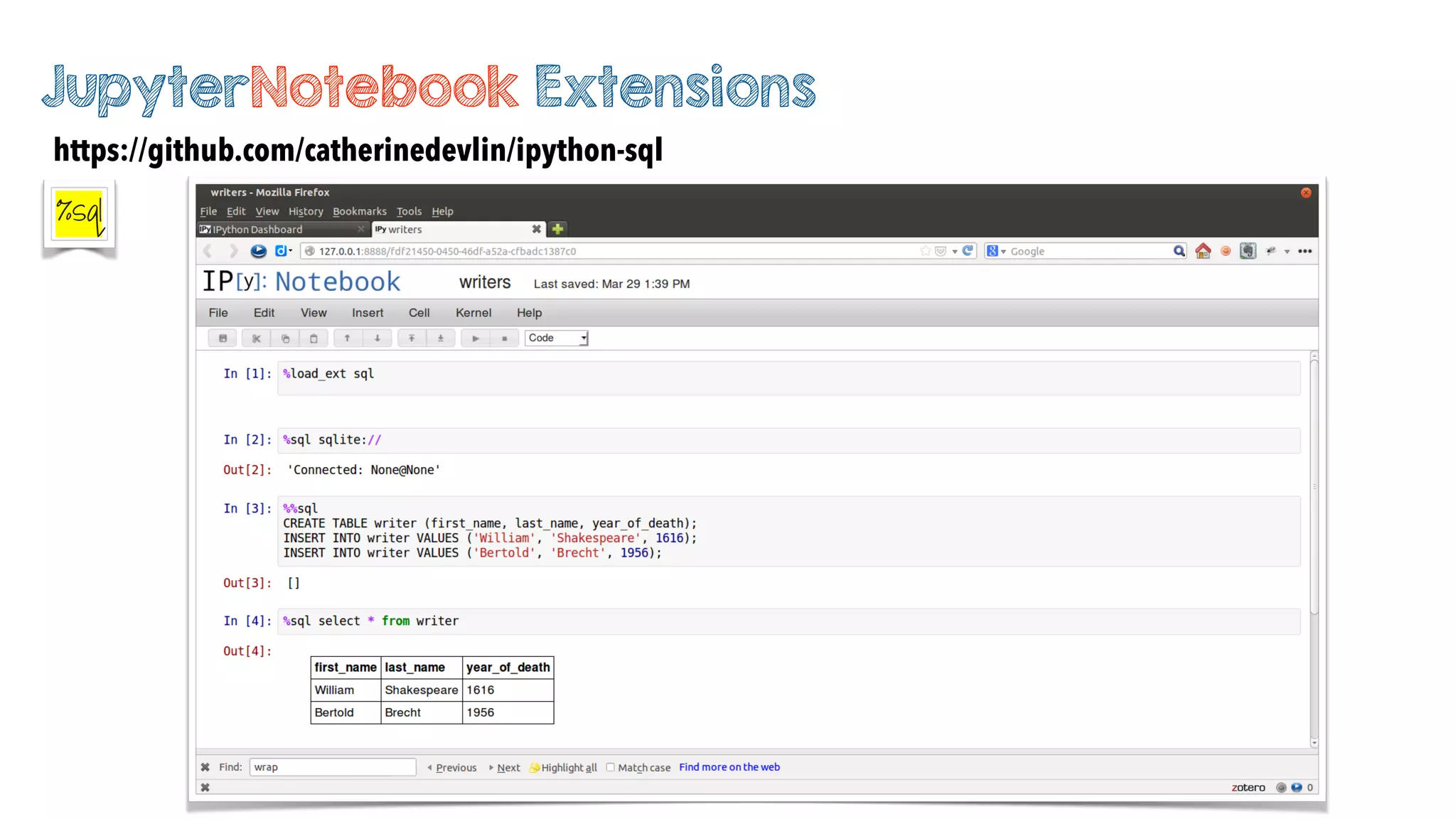Open the Firefox History menu

point(306,211)
